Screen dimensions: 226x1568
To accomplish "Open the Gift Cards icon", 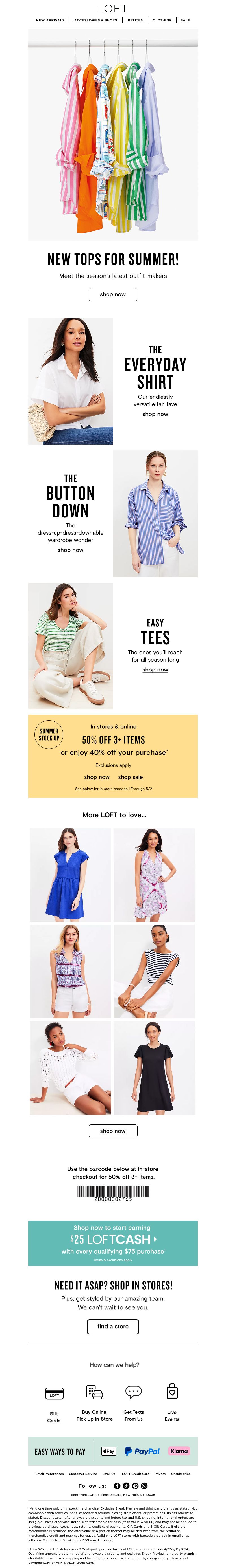I will (54, 1393).
